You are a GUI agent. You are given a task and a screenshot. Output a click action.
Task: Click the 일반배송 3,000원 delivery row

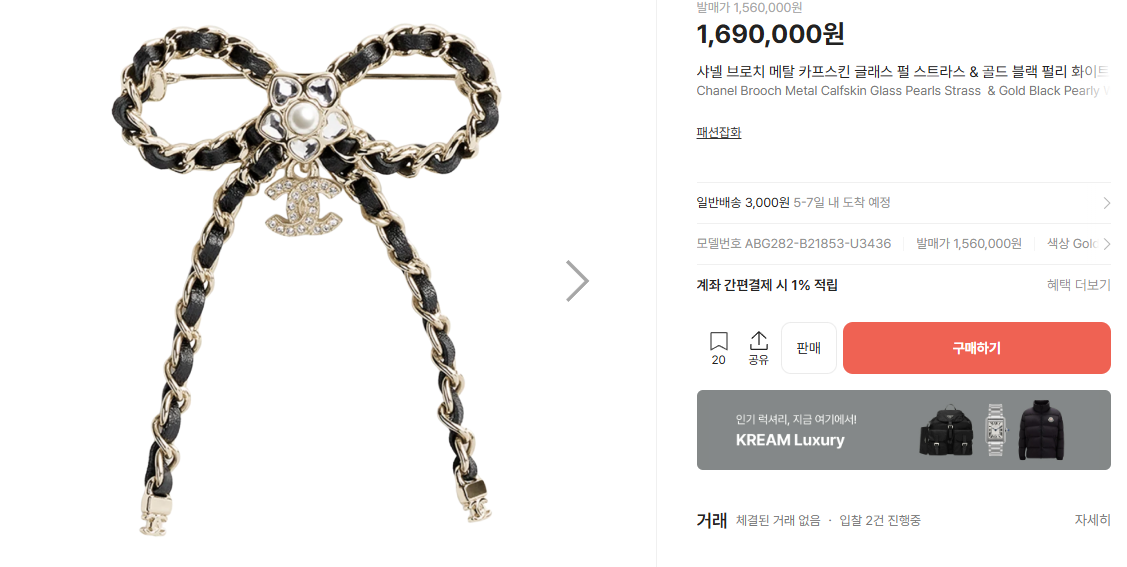pos(903,203)
